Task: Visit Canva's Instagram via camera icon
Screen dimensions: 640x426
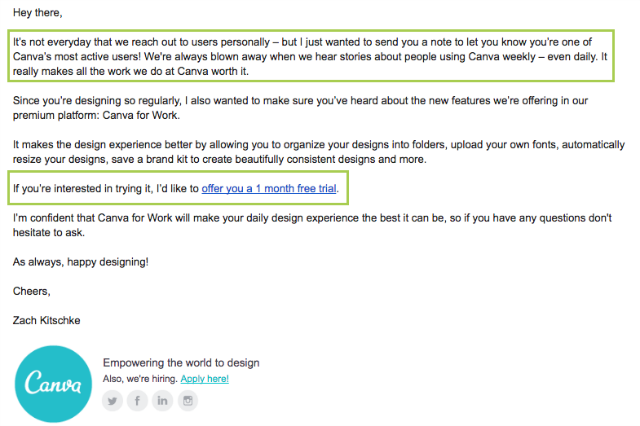Action: [188, 400]
